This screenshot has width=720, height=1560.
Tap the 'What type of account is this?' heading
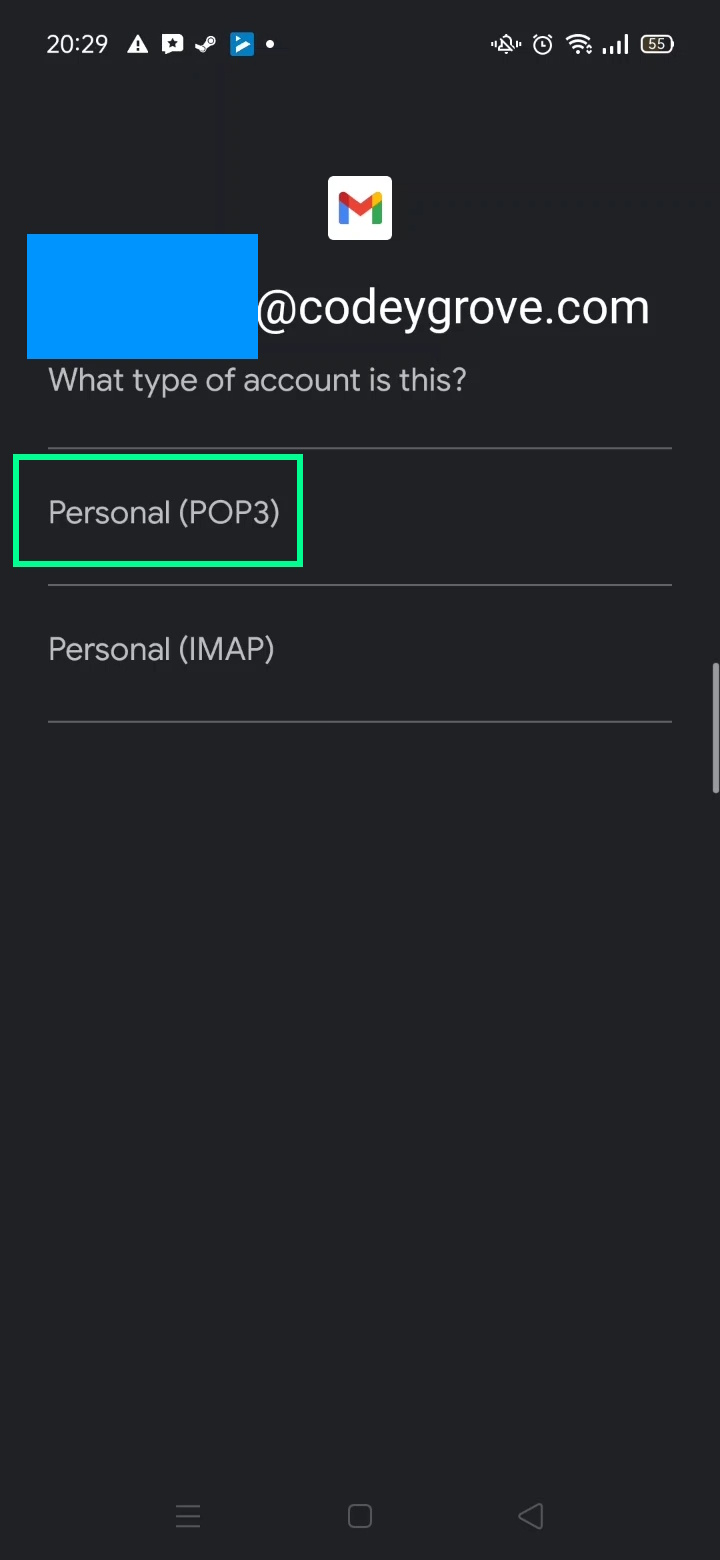(257, 380)
